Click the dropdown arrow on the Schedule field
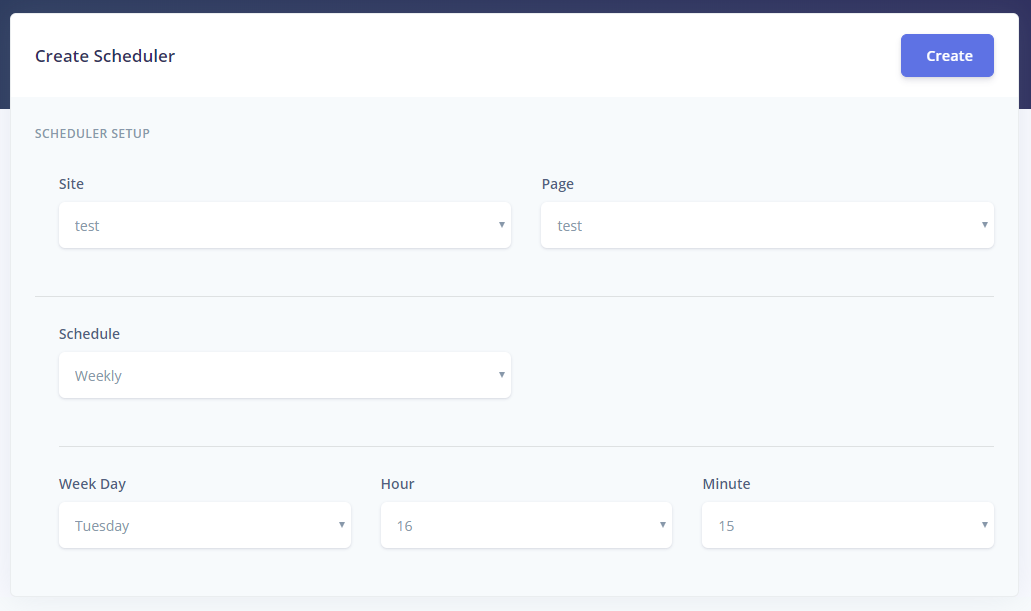 (501, 375)
